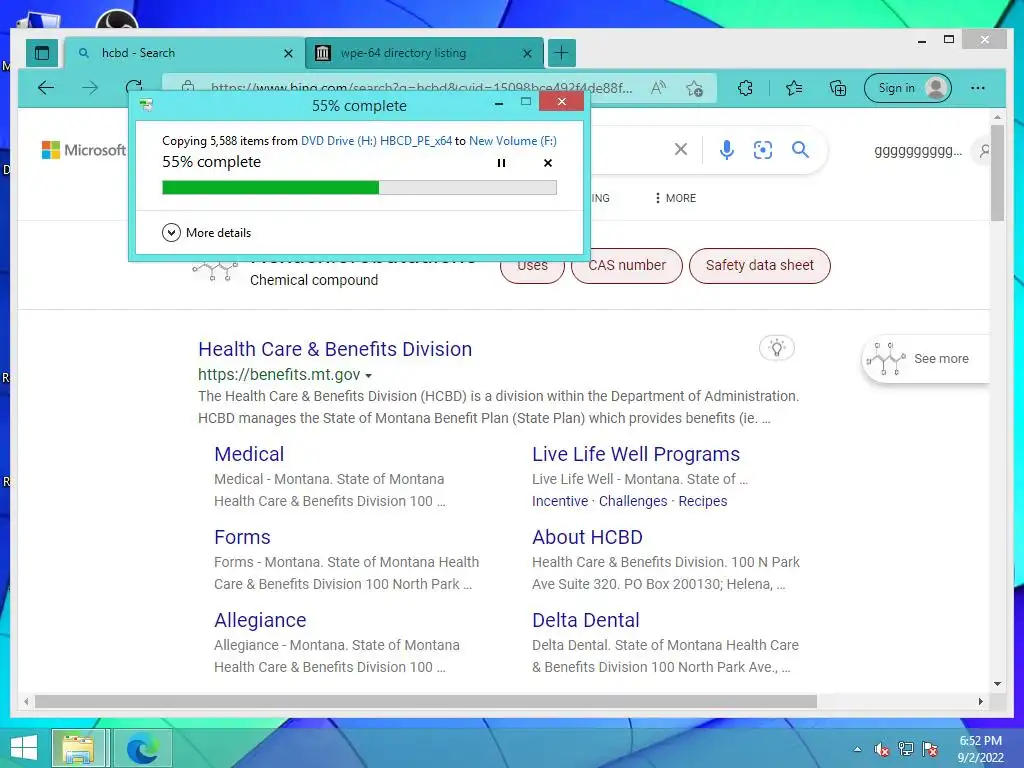Open the tab actions menu icon
Viewport: 1024px width, 768px height.
[42, 53]
